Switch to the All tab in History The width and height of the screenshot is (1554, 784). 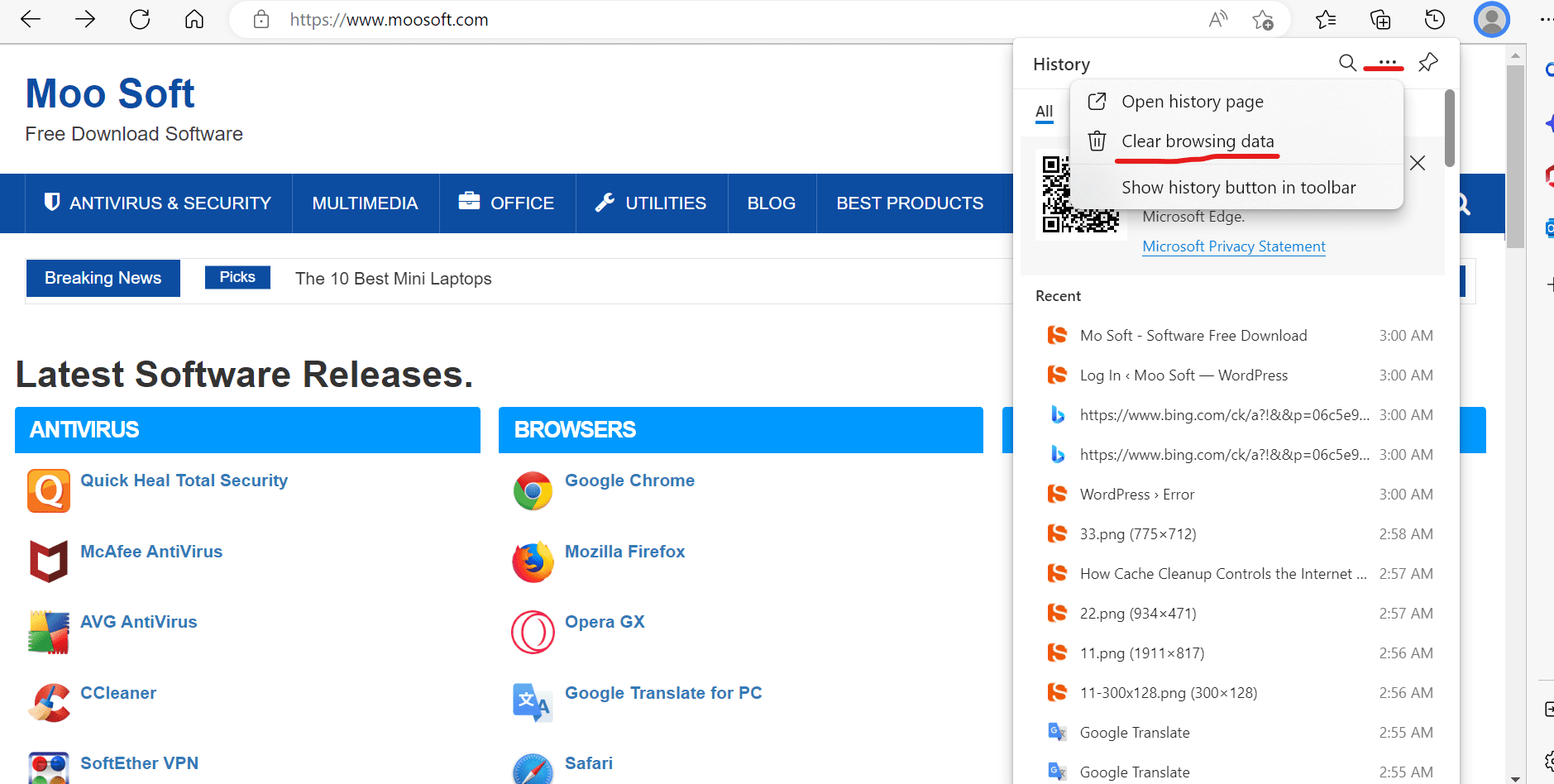point(1044,112)
